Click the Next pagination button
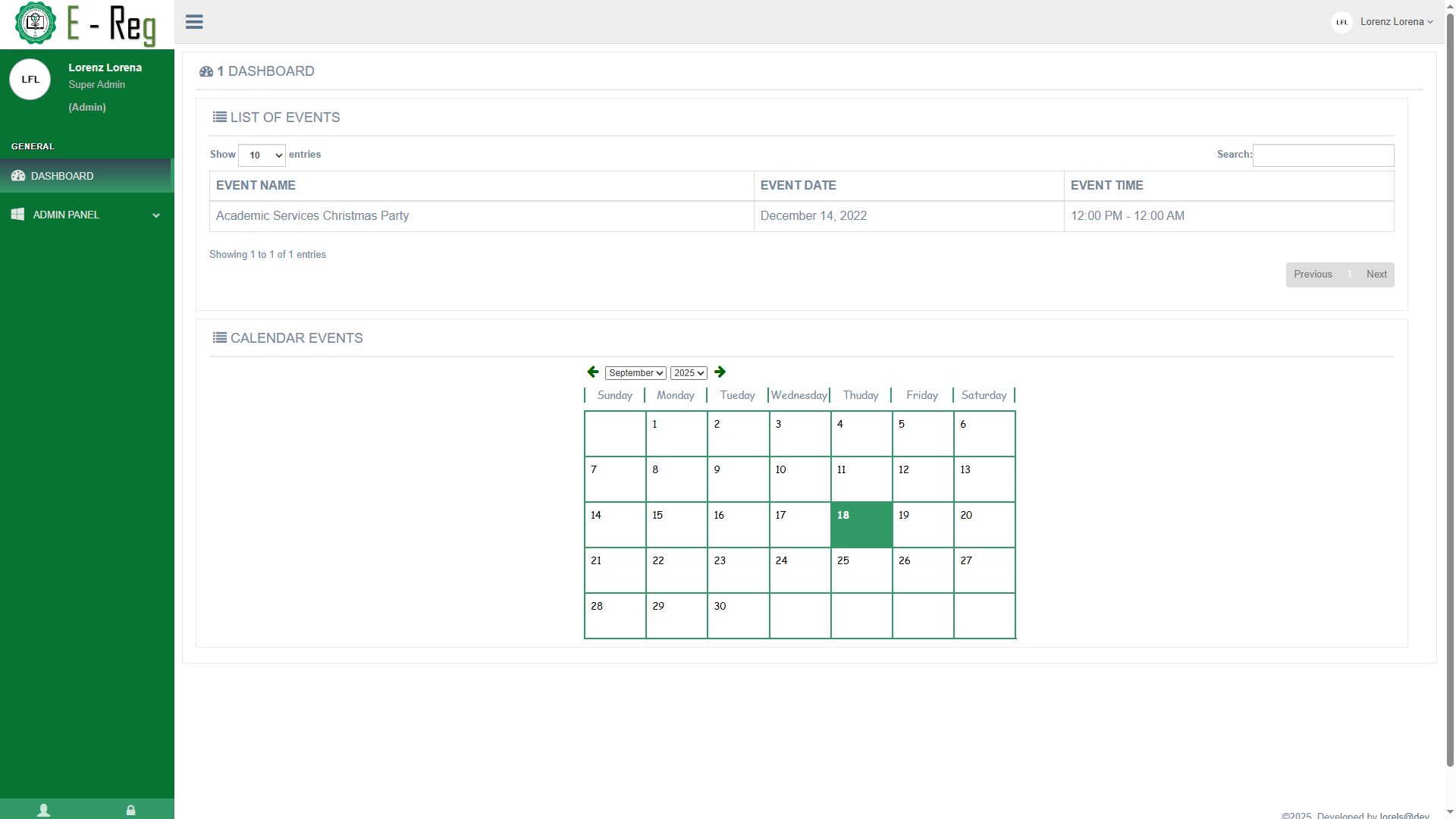The height and width of the screenshot is (819, 1456). 1376,275
